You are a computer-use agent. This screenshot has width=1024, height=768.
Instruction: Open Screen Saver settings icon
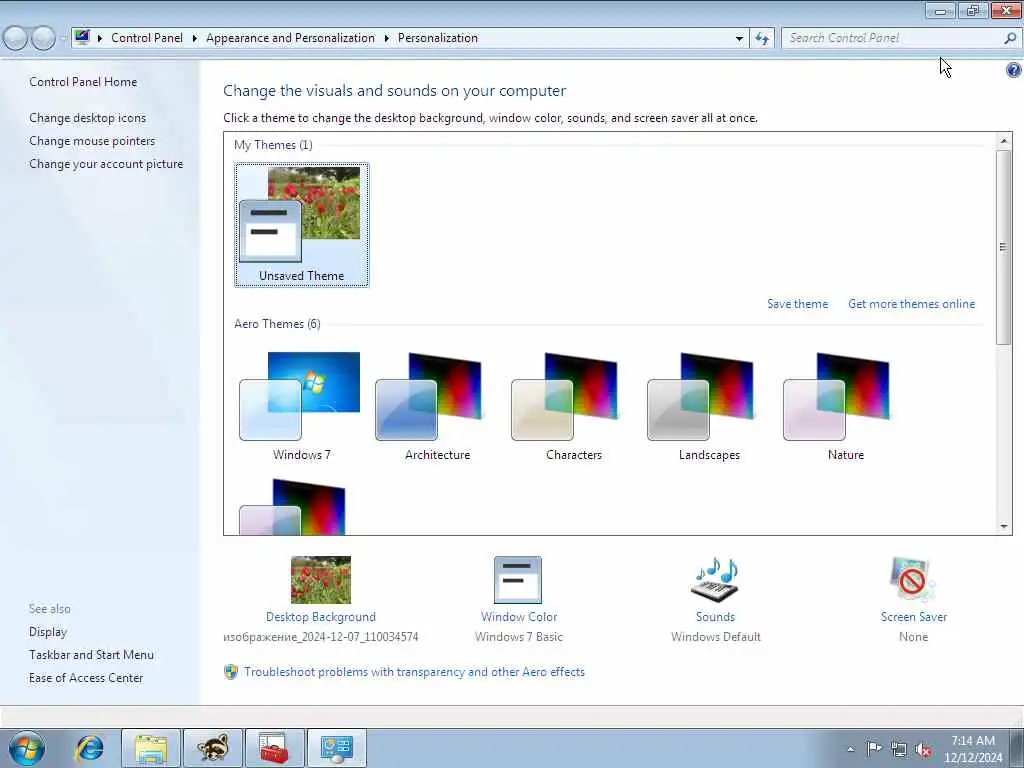tap(913, 579)
